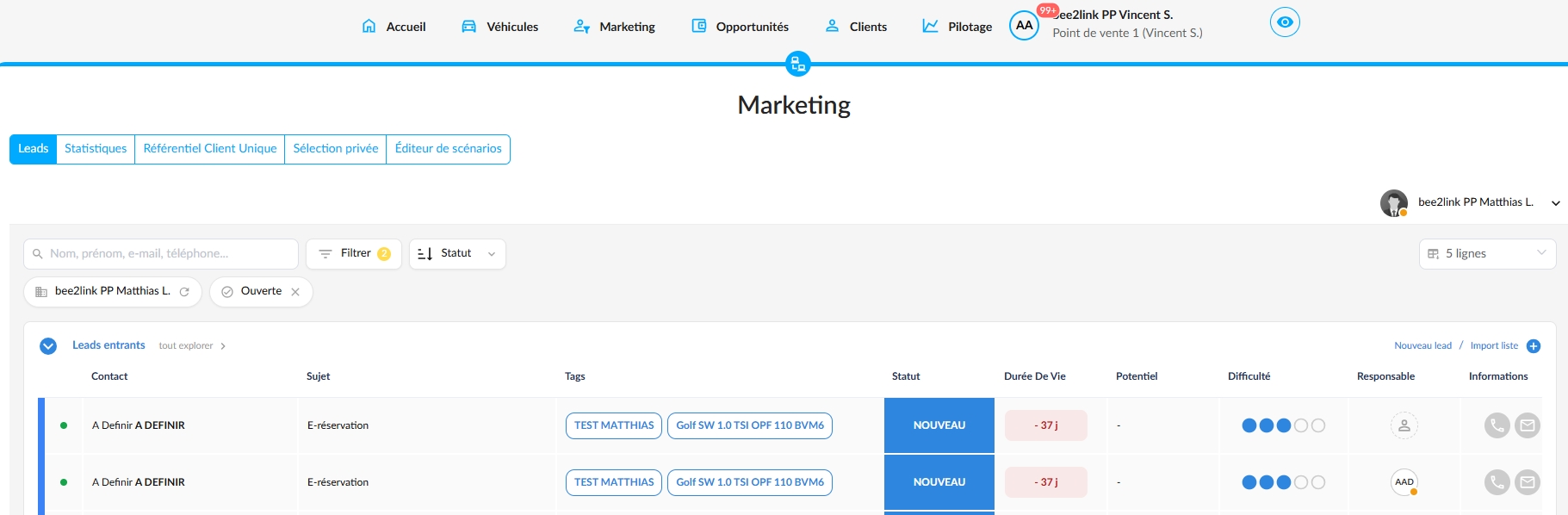Click Matthias L. profile photo thumbnail
Viewport: 1568px width, 515px height.
pos(1393,203)
